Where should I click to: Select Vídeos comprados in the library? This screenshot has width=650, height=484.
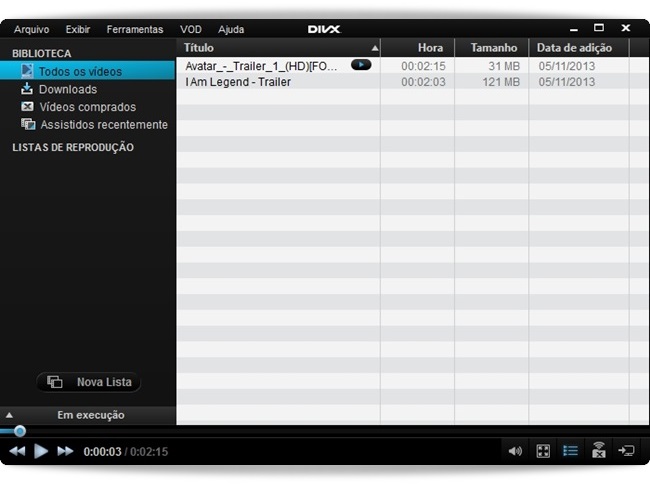87,107
